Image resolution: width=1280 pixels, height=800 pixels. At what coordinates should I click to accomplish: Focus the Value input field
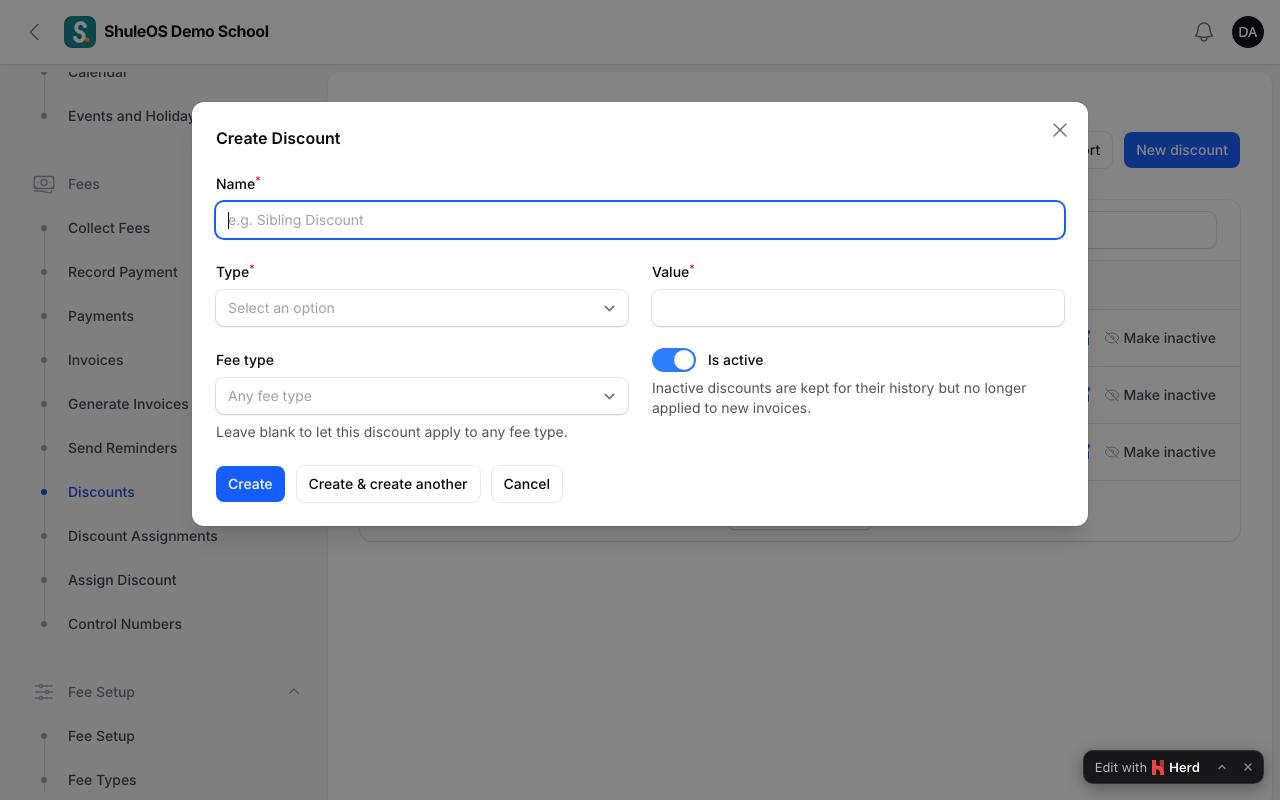[x=858, y=308]
